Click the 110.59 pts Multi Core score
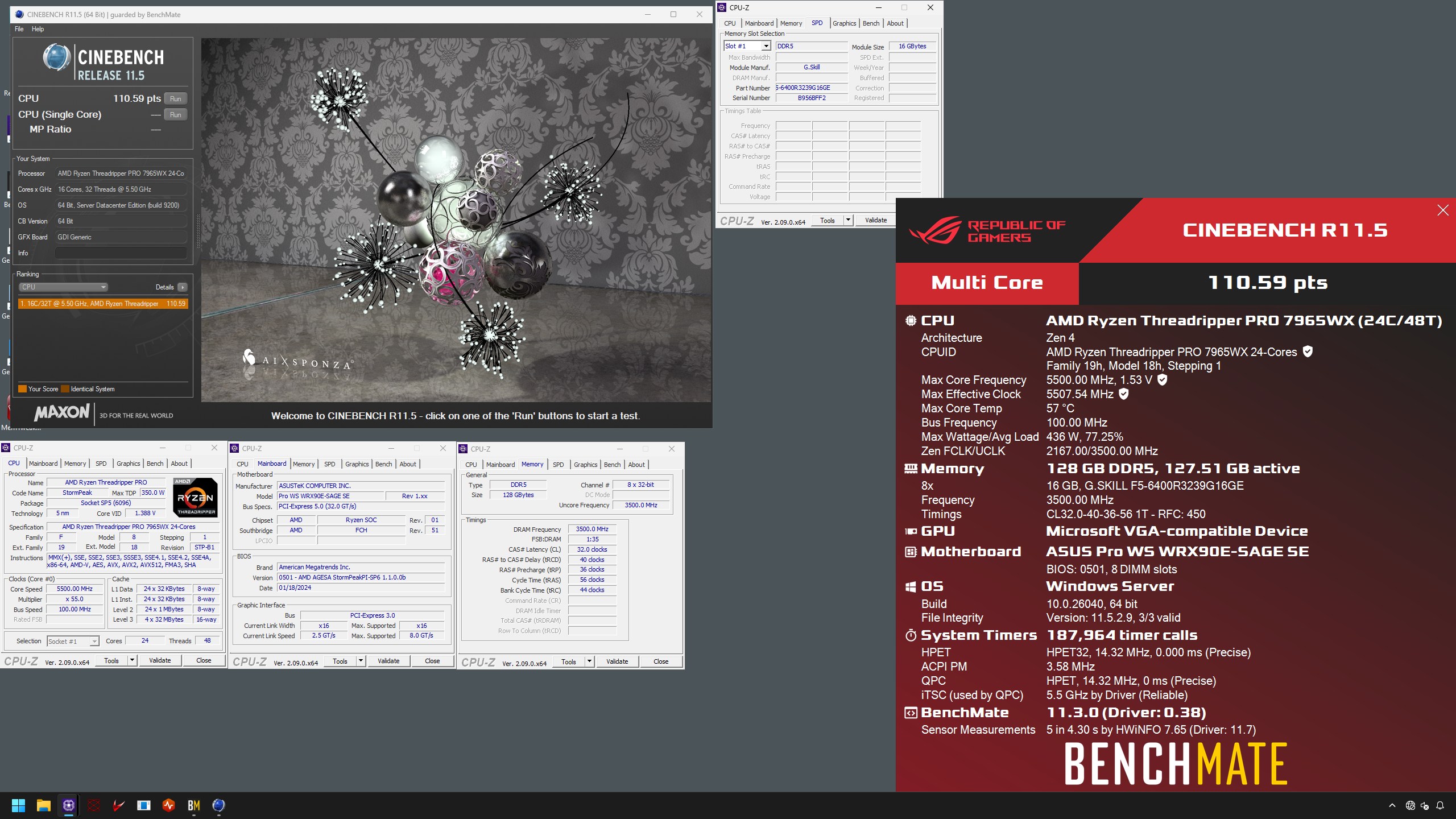This screenshot has height=819, width=1456. 1268,283
